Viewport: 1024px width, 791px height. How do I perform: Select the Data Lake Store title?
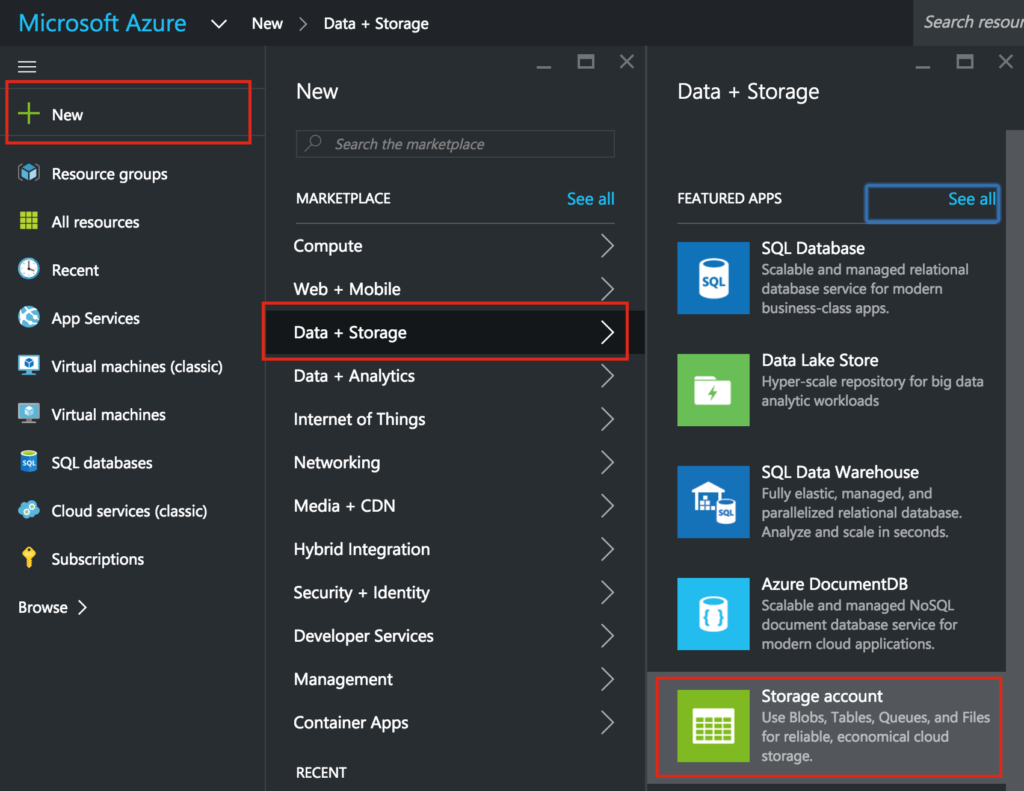(x=820, y=360)
